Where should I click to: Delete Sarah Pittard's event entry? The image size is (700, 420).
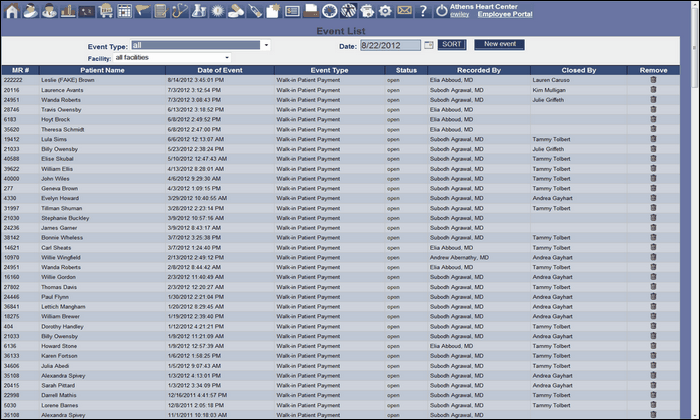(x=653, y=385)
